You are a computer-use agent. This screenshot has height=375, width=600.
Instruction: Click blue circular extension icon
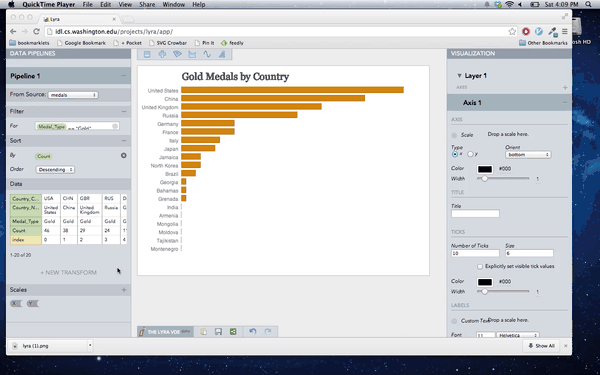(539, 31)
